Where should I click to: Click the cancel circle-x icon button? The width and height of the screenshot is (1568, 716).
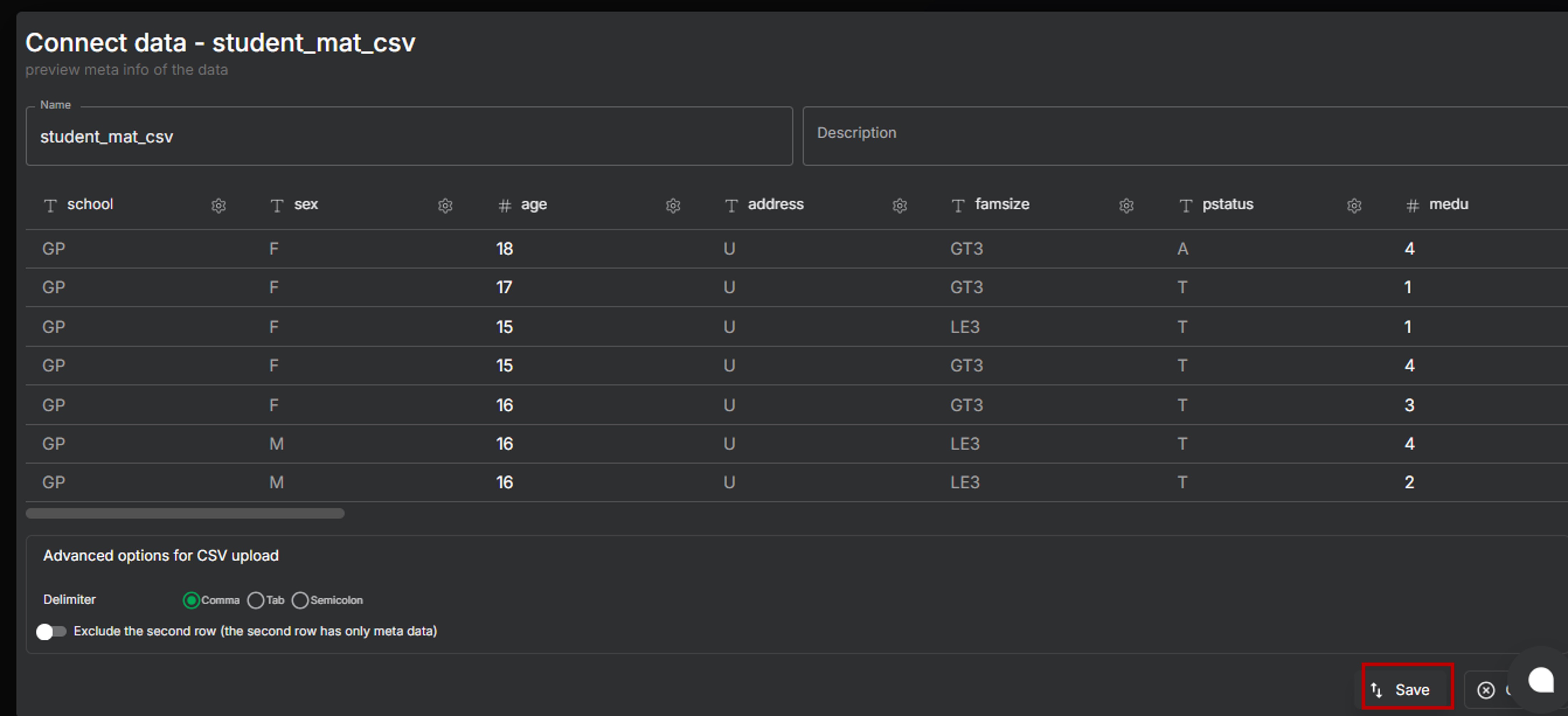tap(1486, 690)
